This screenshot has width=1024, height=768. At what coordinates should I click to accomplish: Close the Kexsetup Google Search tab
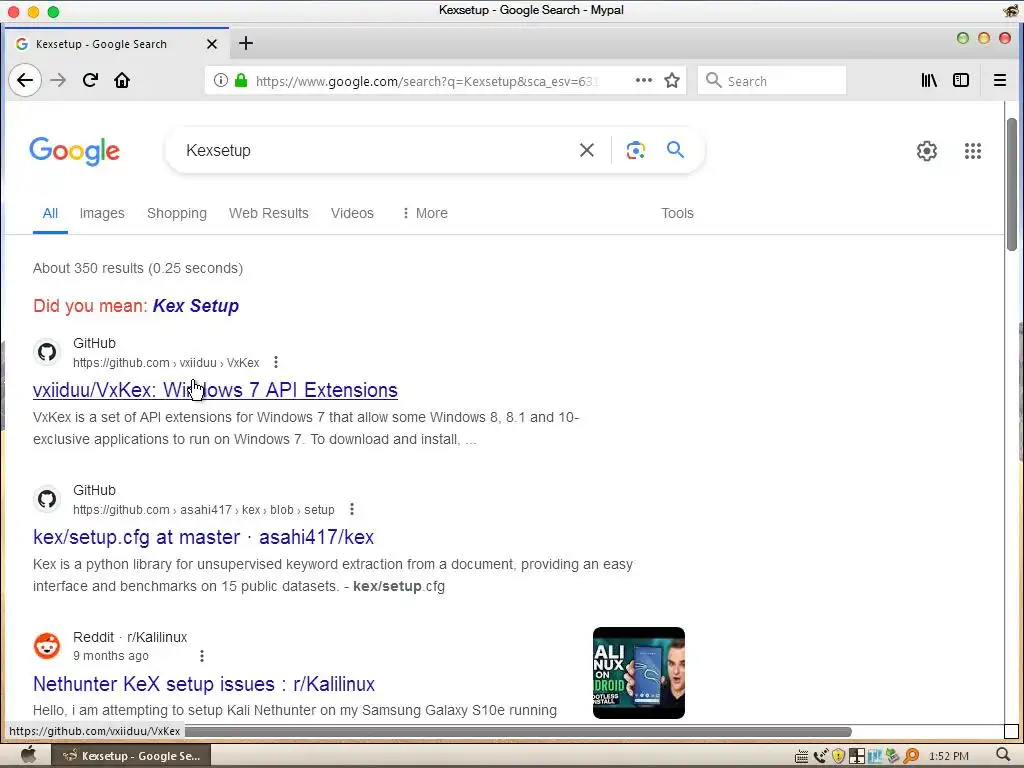[x=212, y=44]
